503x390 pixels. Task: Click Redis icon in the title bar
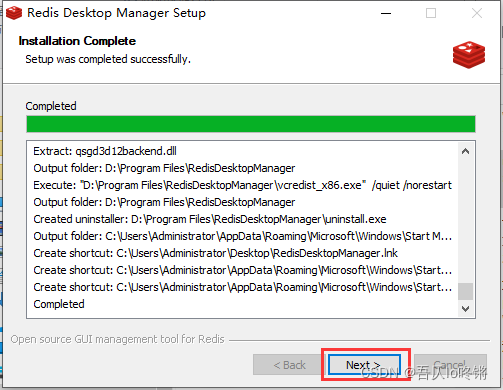[x=14, y=13]
